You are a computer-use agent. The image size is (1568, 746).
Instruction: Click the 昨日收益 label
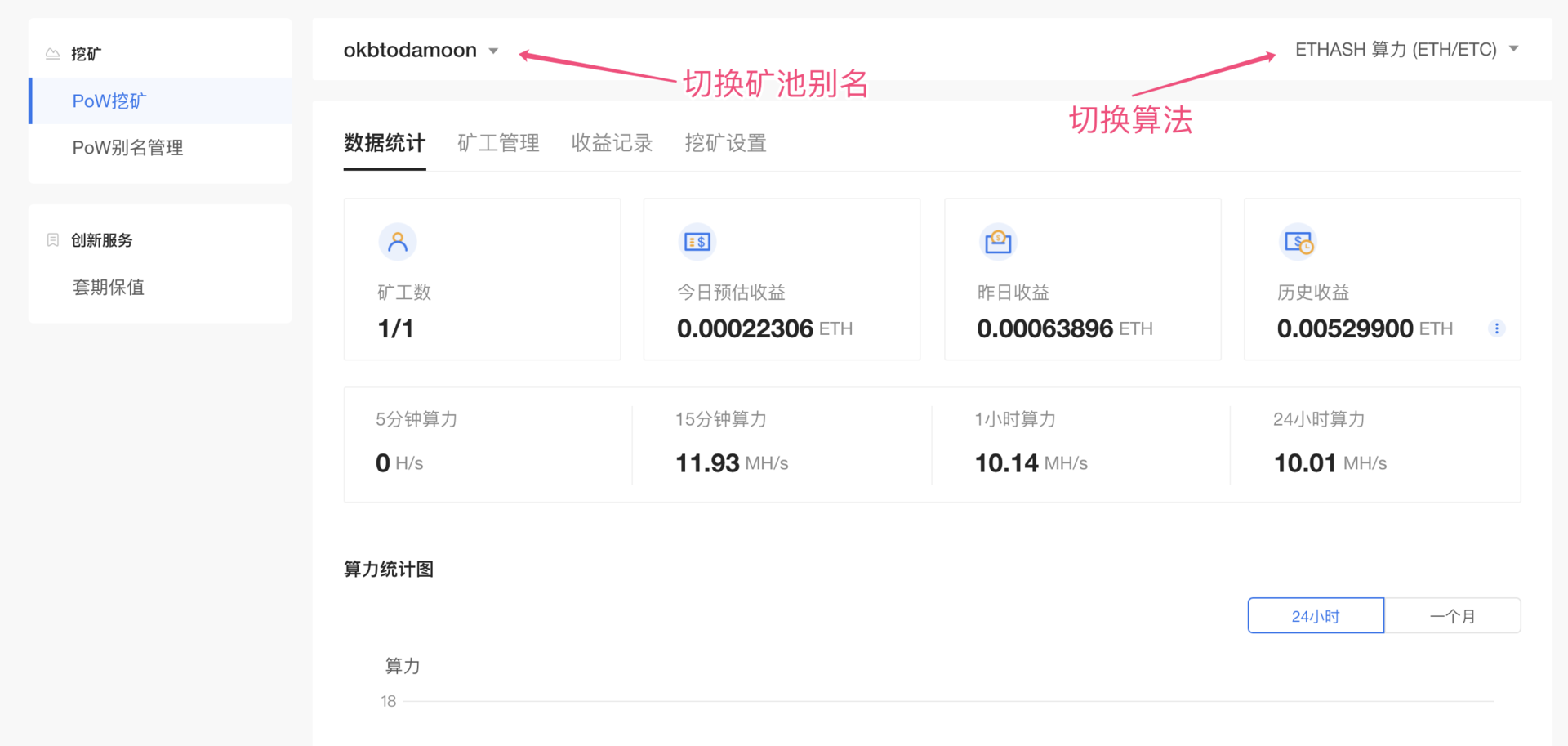[1013, 293]
